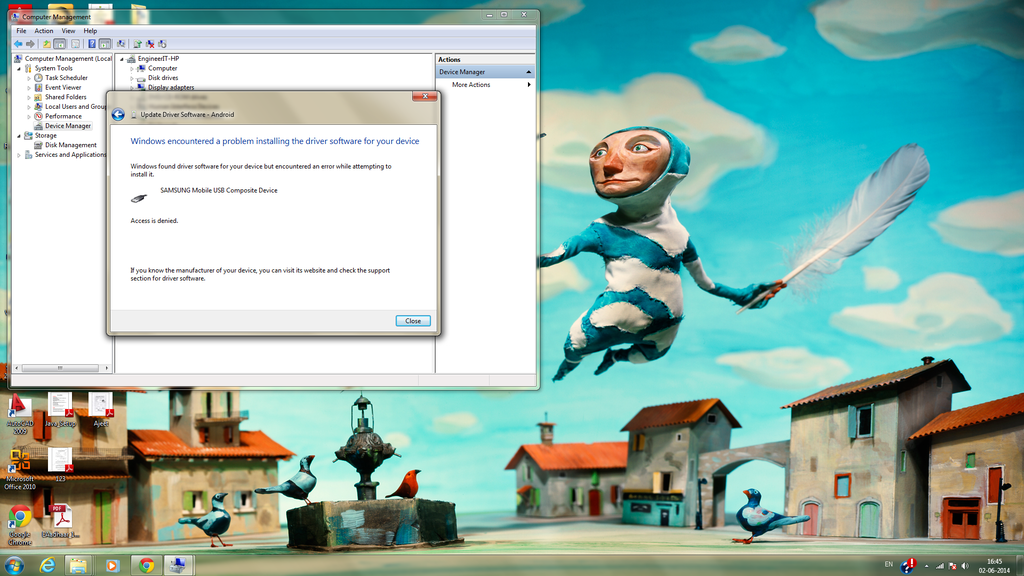Screen dimensions: 1024x576
Task: Select Disk Management in the console tree
Action: tap(71, 145)
